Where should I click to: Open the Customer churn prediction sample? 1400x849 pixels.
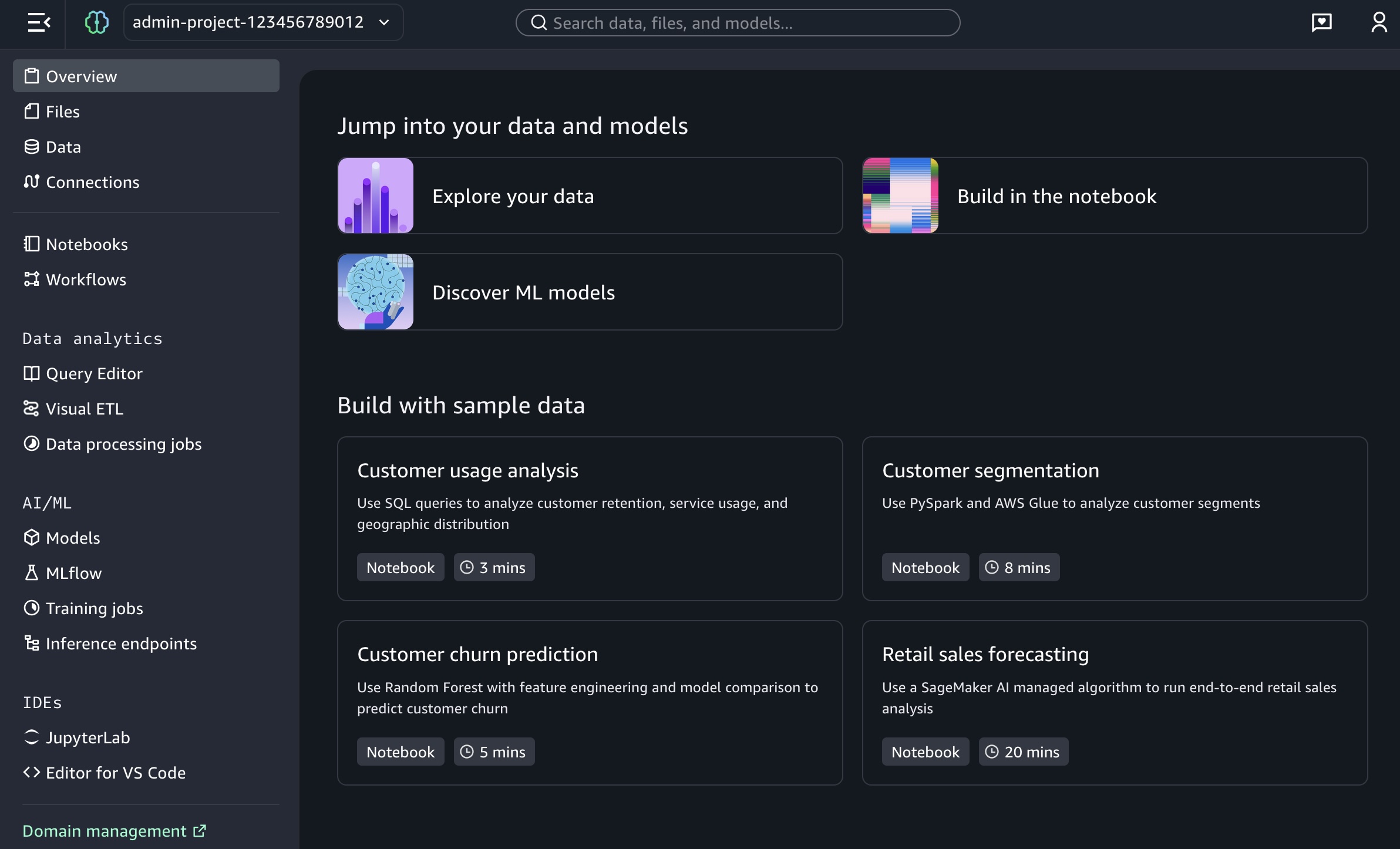(x=590, y=702)
